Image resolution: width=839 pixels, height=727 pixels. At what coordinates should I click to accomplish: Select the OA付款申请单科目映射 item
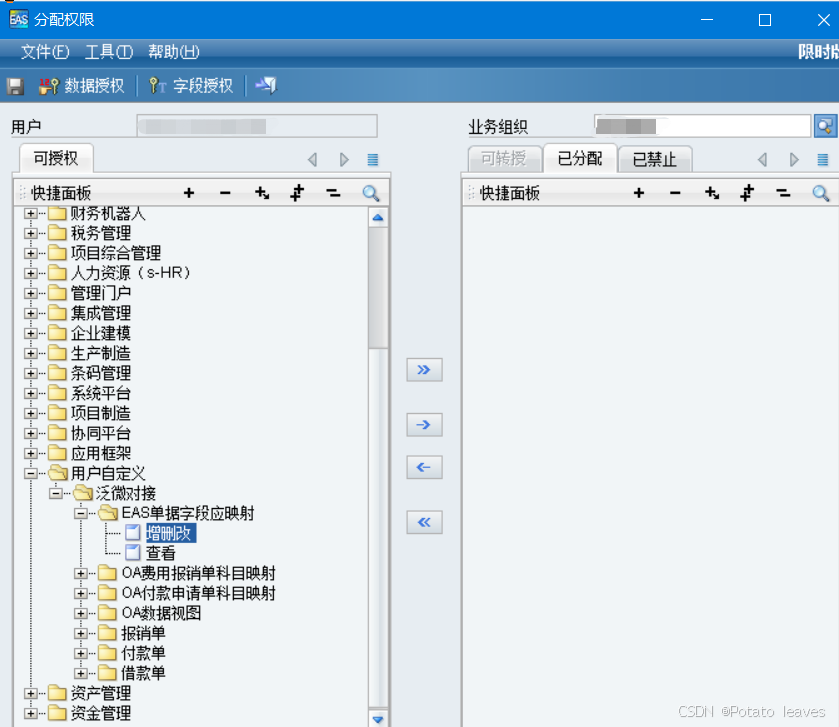pyautogui.click(x=199, y=593)
